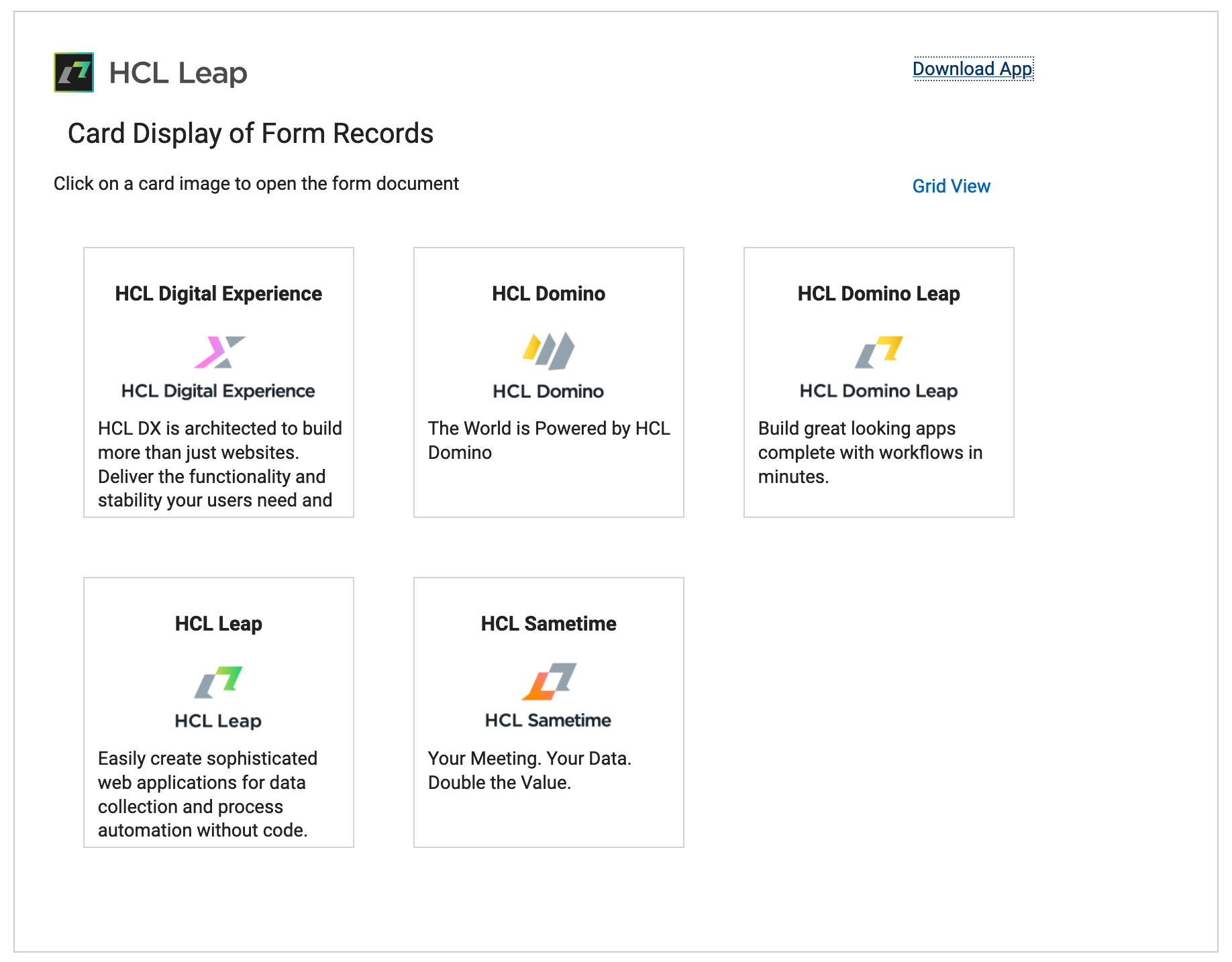Switch to Grid View
Image resolution: width=1232 pixels, height=962 pixels.
pos(951,186)
